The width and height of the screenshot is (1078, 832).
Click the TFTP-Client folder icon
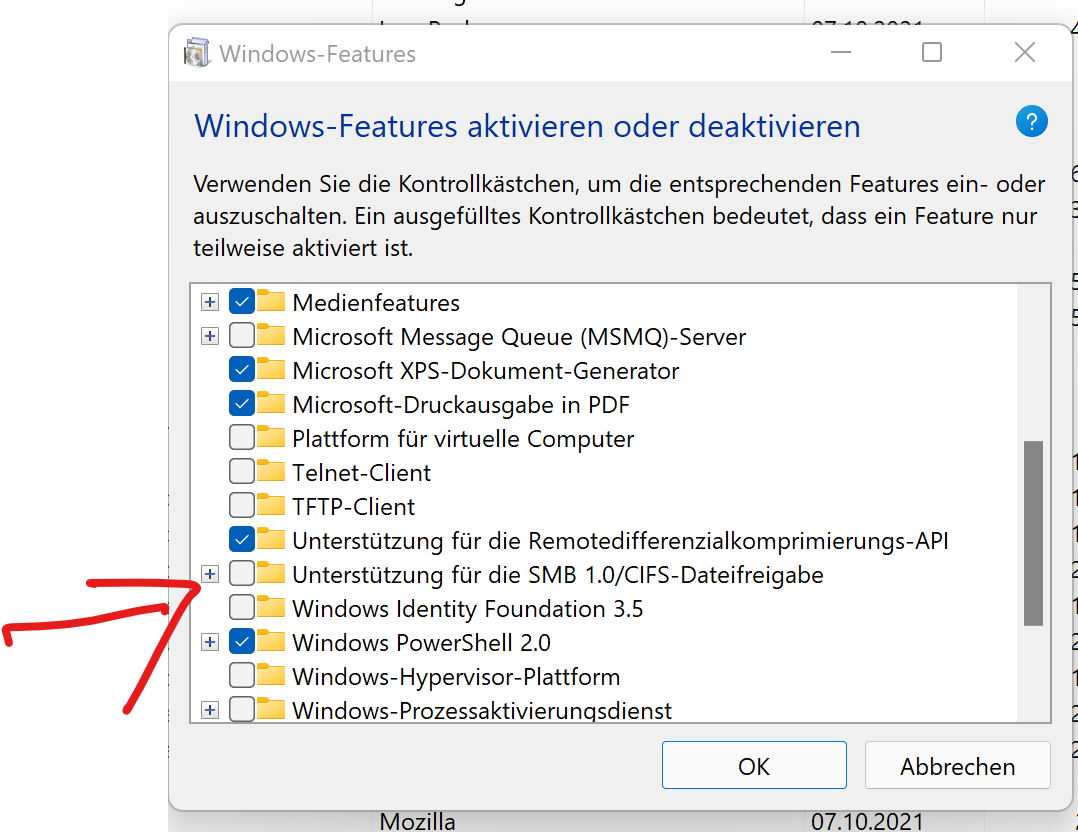point(271,506)
